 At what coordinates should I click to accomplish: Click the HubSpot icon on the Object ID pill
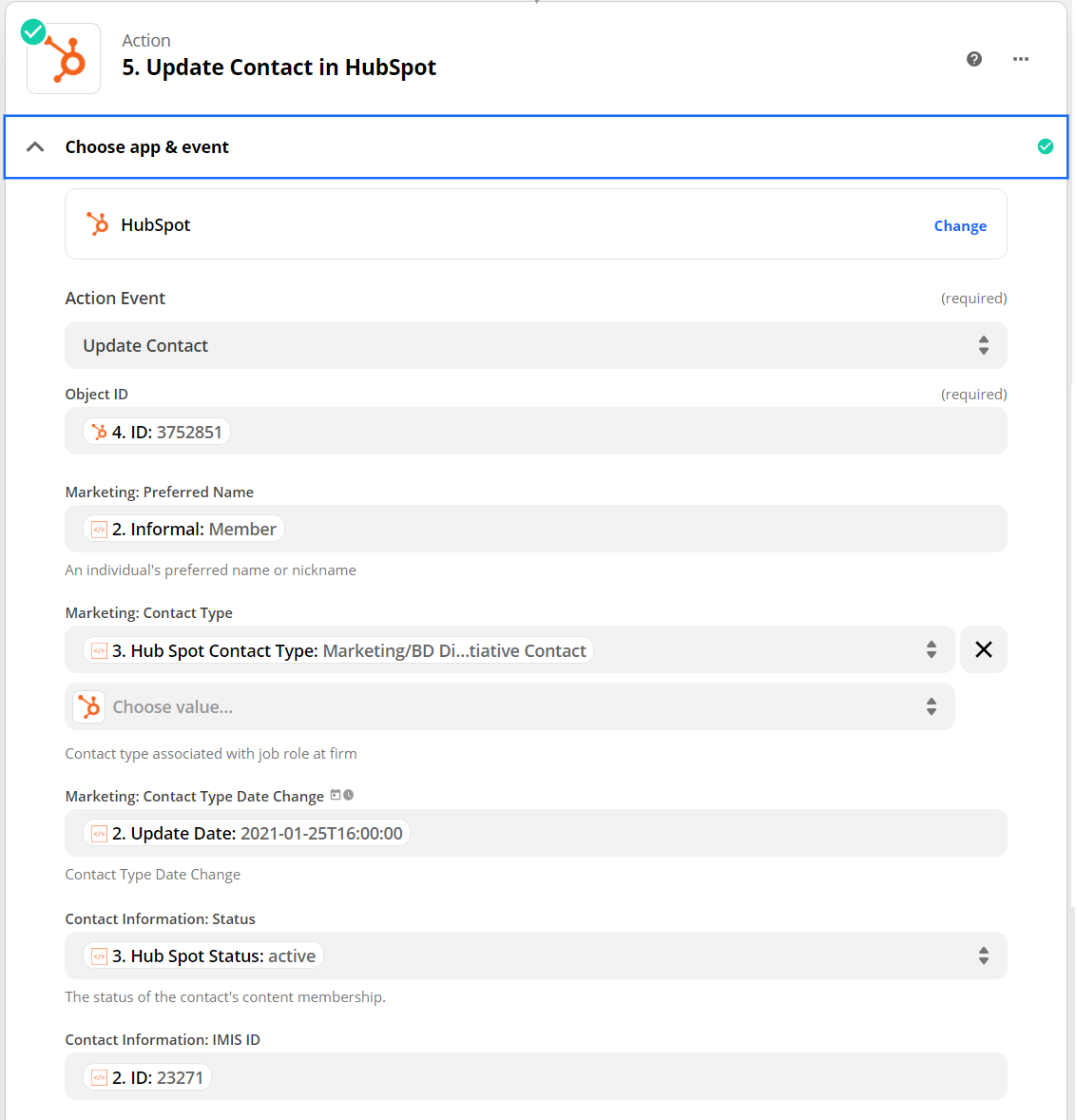point(98,431)
